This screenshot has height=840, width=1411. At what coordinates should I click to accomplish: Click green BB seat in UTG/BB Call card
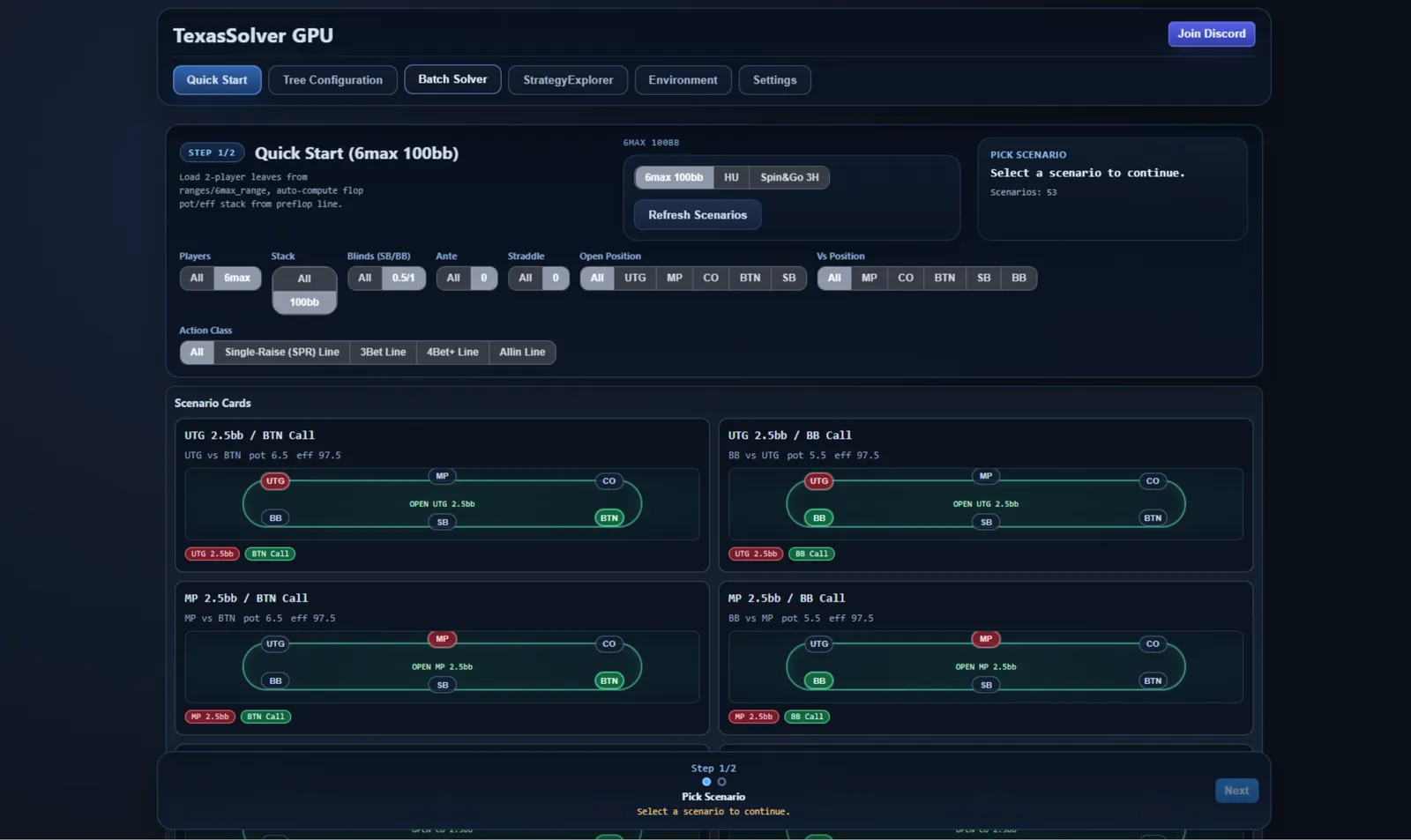[818, 518]
